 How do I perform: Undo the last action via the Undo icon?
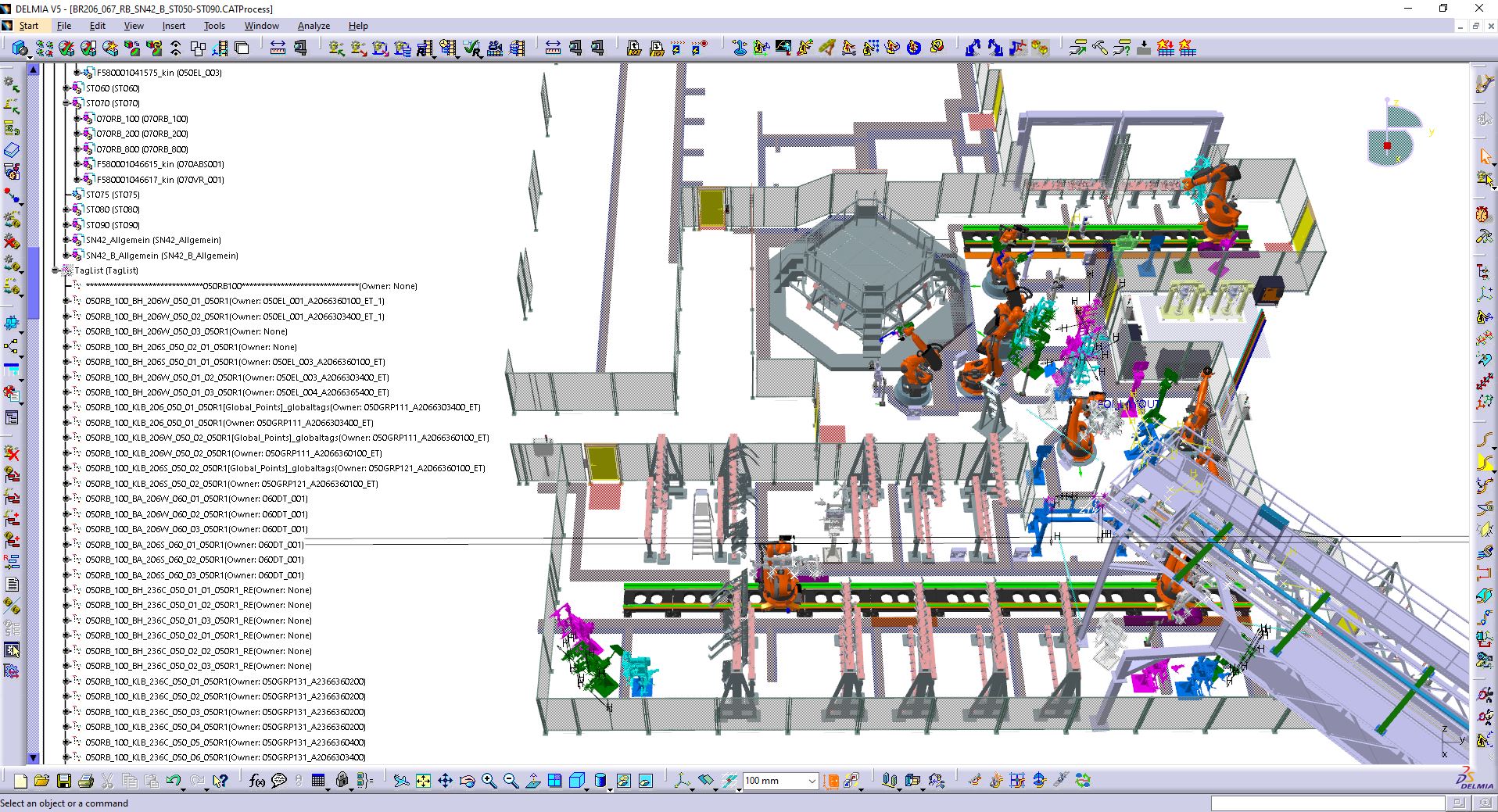[x=174, y=780]
